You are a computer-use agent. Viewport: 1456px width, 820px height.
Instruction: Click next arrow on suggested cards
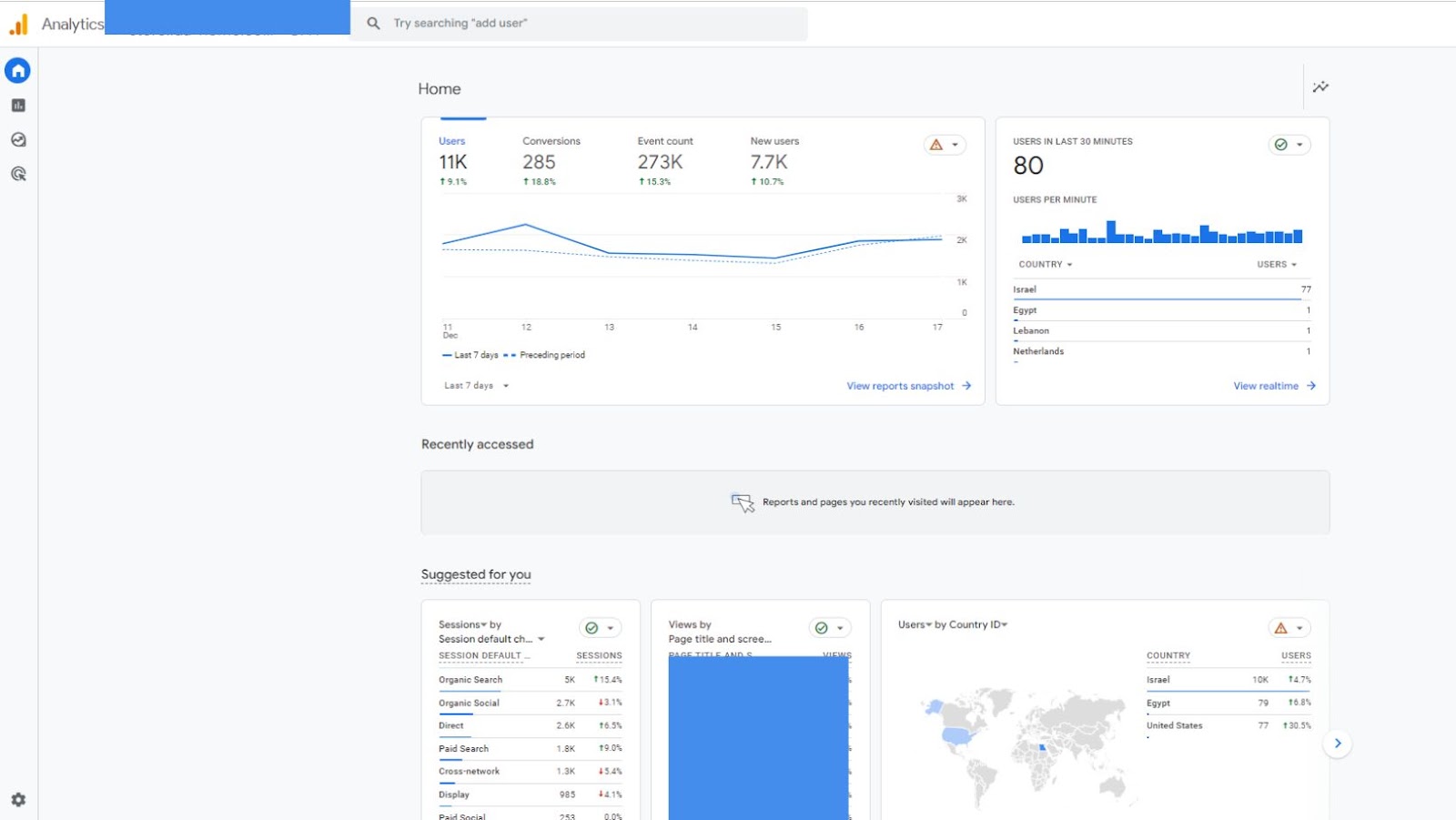pos(1338,744)
